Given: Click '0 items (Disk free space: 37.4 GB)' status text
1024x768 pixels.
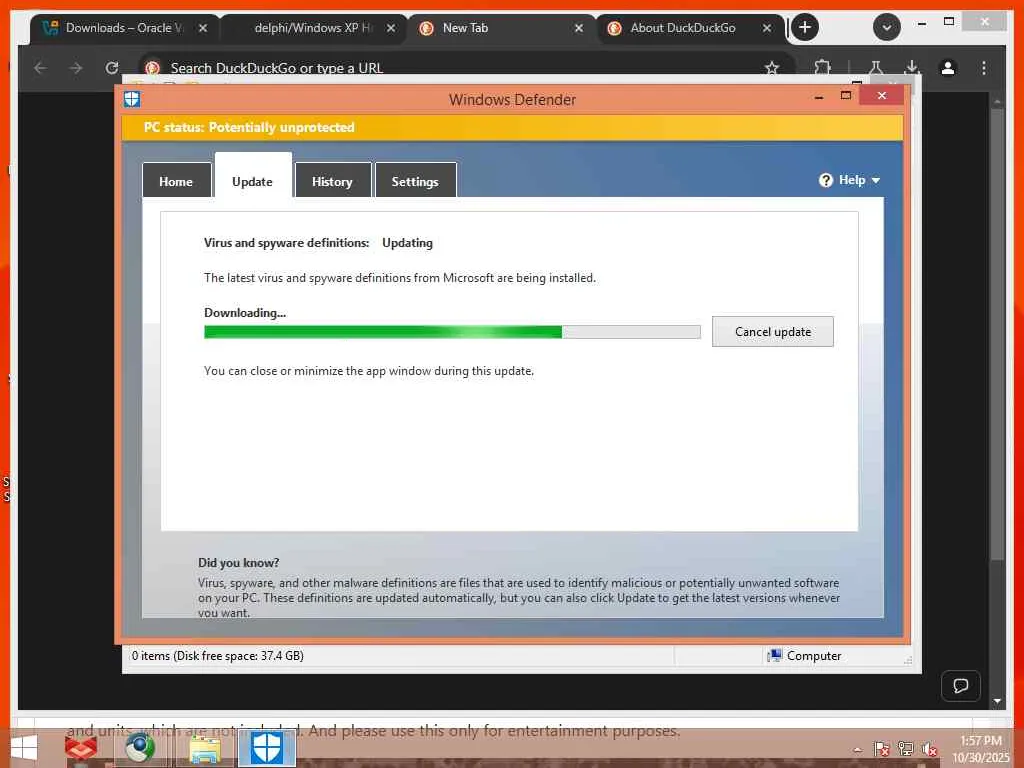Looking at the screenshot, I should click(217, 656).
